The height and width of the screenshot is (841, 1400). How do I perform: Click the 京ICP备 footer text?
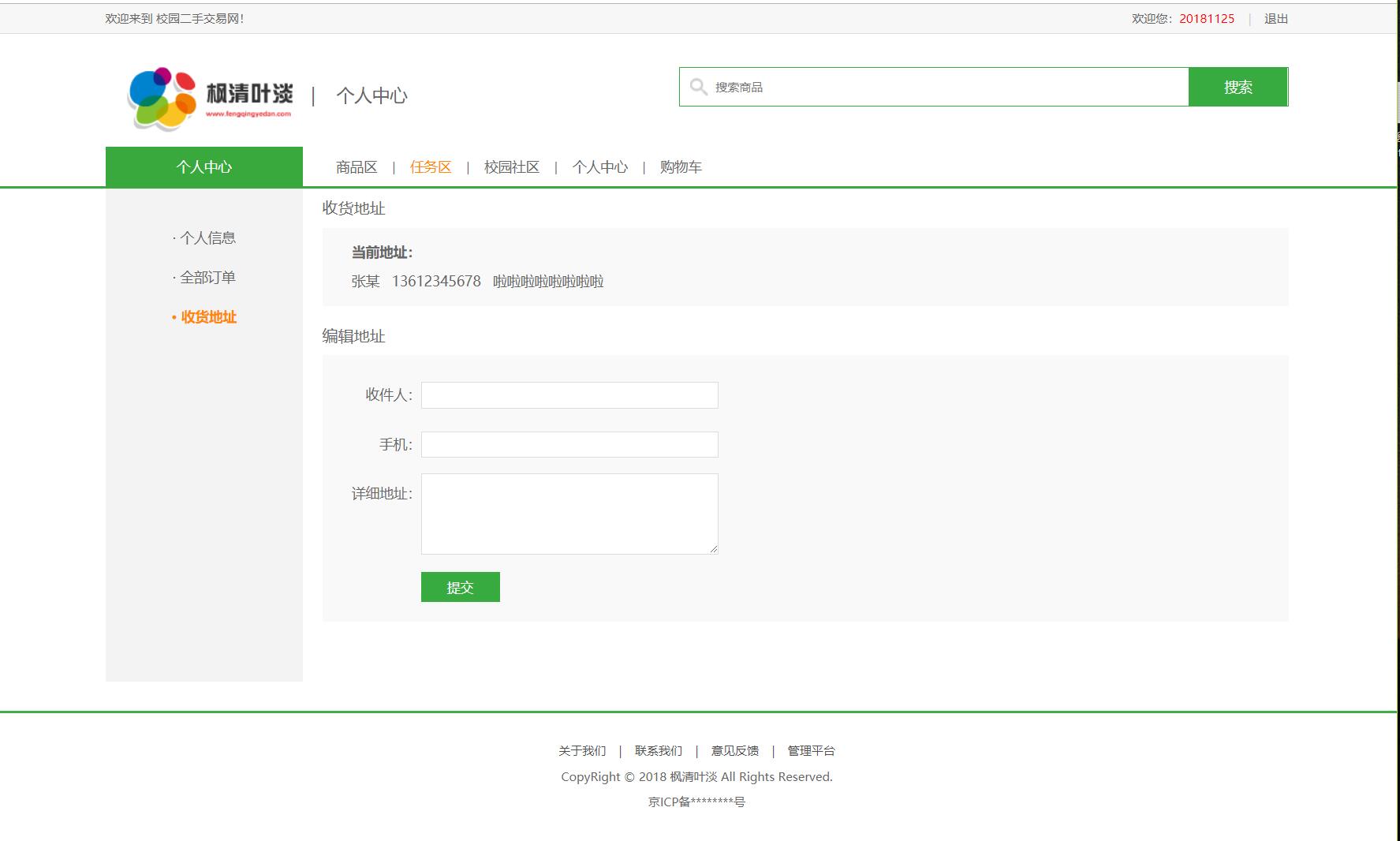[x=696, y=802]
